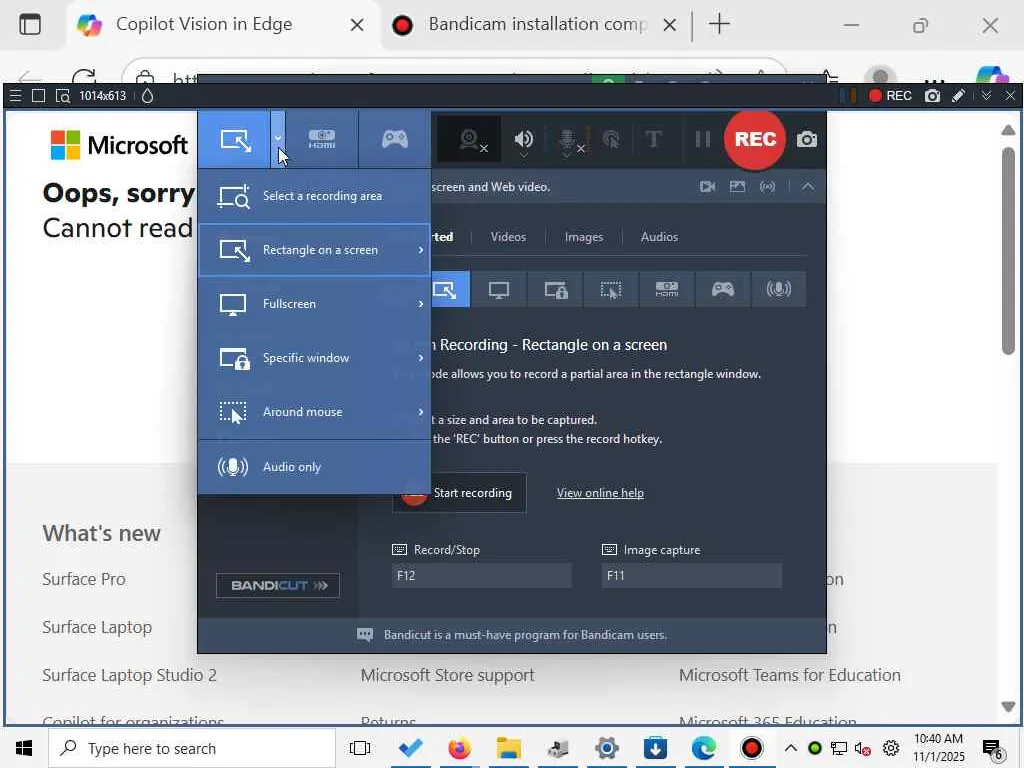Open View online help link
1024x768 pixels.
(600, 493)
